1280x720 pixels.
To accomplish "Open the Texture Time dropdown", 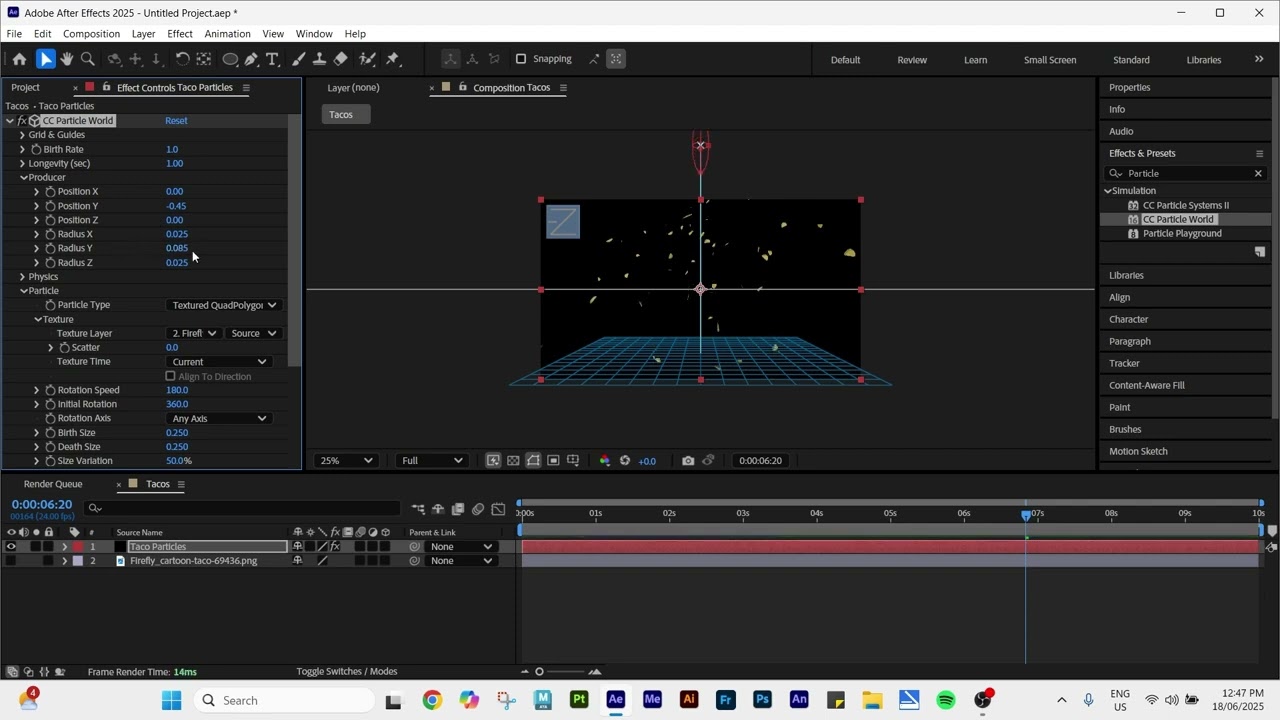I will (219, 362).
